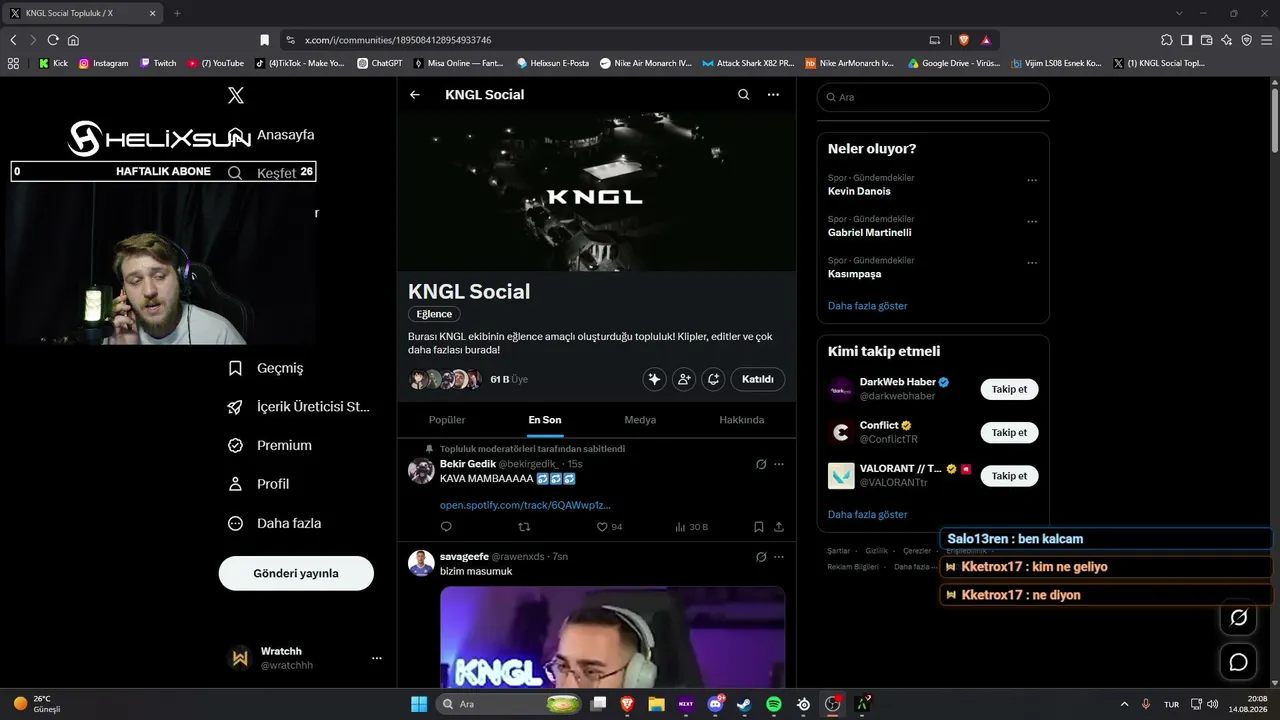The width and height of the screenshot is (1280, 720).
Task: Open more menu on savagefe's post
Action: tap(779, 556)
